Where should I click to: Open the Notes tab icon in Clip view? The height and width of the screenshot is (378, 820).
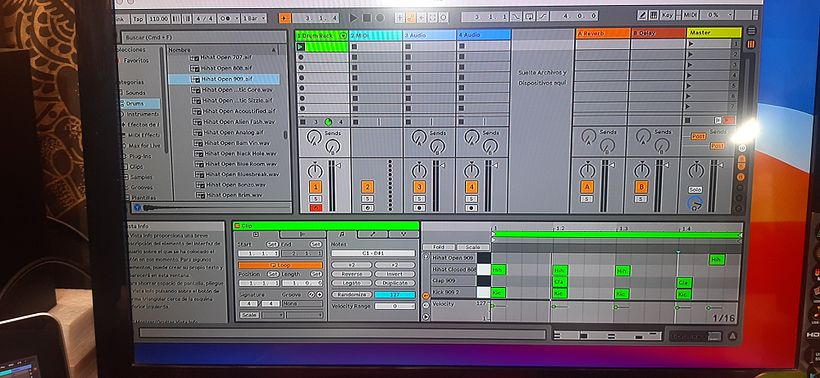(x=341, y=234)
